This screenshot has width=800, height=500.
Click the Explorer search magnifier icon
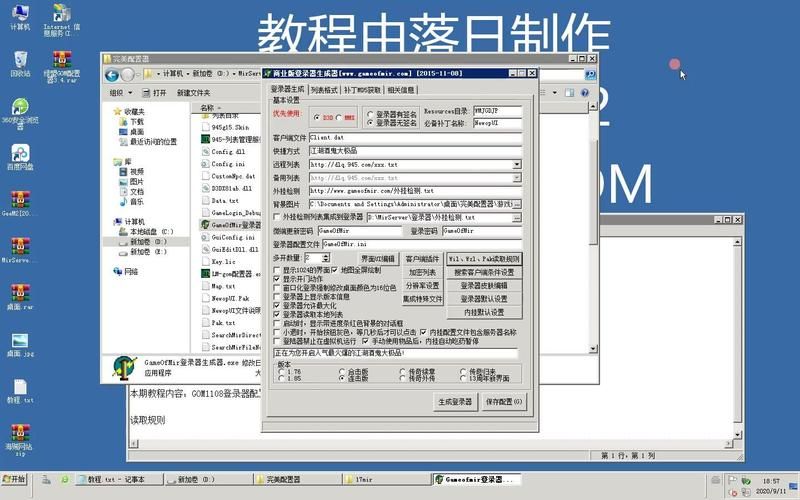pos(590,75)
